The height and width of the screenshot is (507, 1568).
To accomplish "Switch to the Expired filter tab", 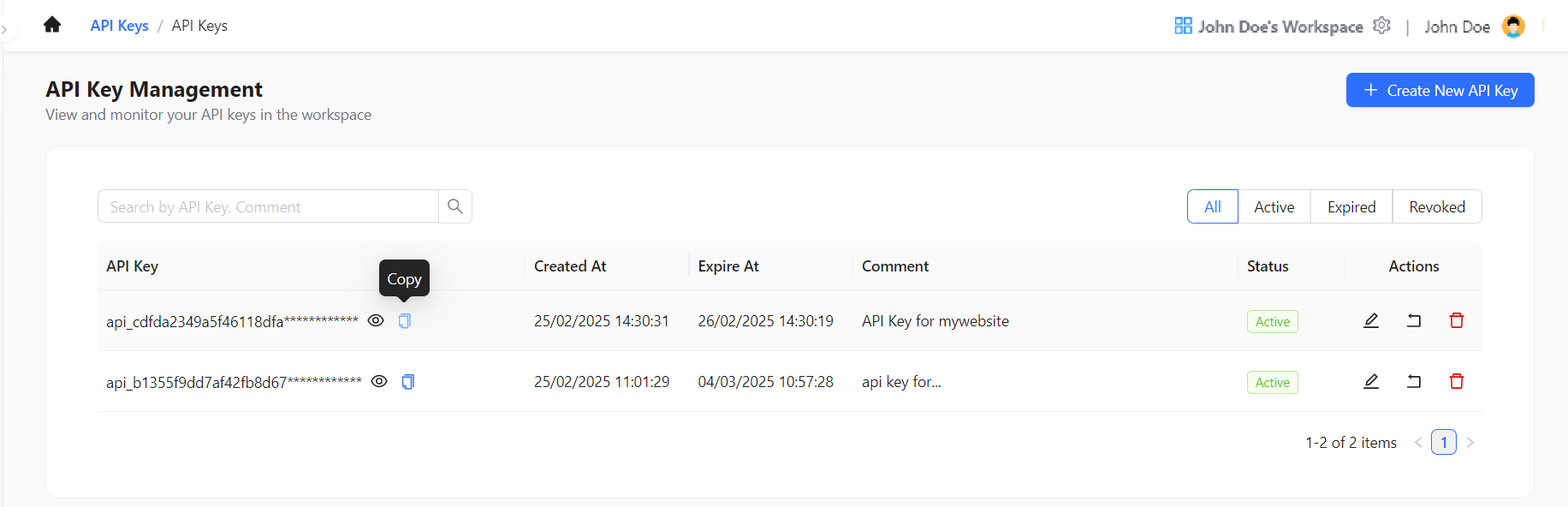I will (1351, 206).
